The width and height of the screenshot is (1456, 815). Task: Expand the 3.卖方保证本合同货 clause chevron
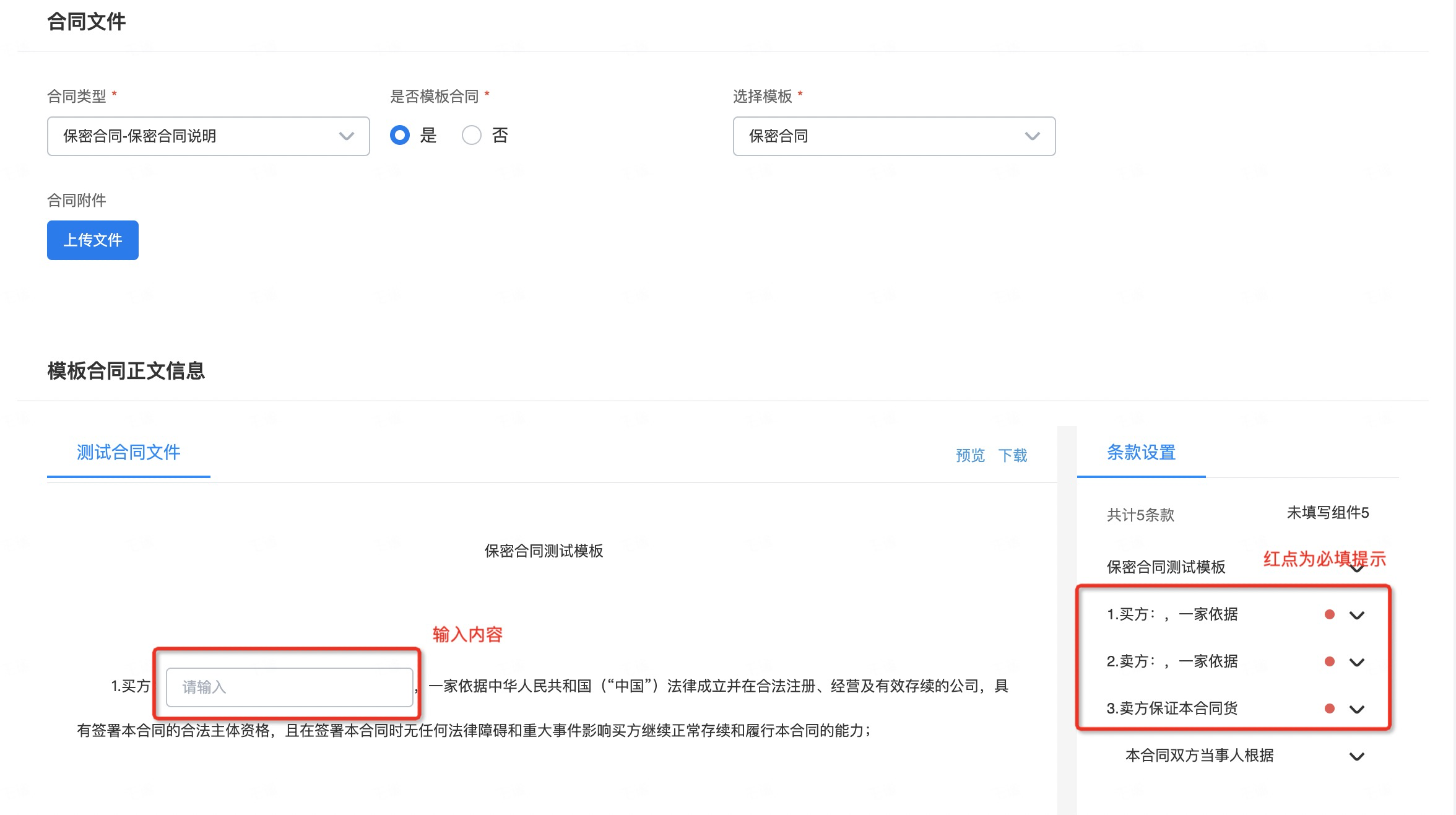click(x=1357, y=709)
